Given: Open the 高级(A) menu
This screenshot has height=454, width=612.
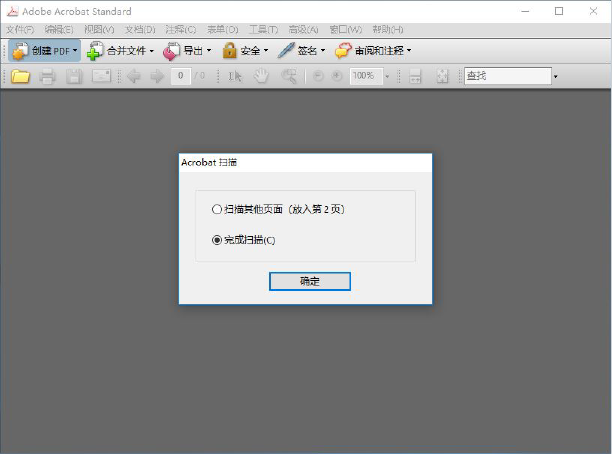Looking at the screenshot, I should click(x=303, y=30).
